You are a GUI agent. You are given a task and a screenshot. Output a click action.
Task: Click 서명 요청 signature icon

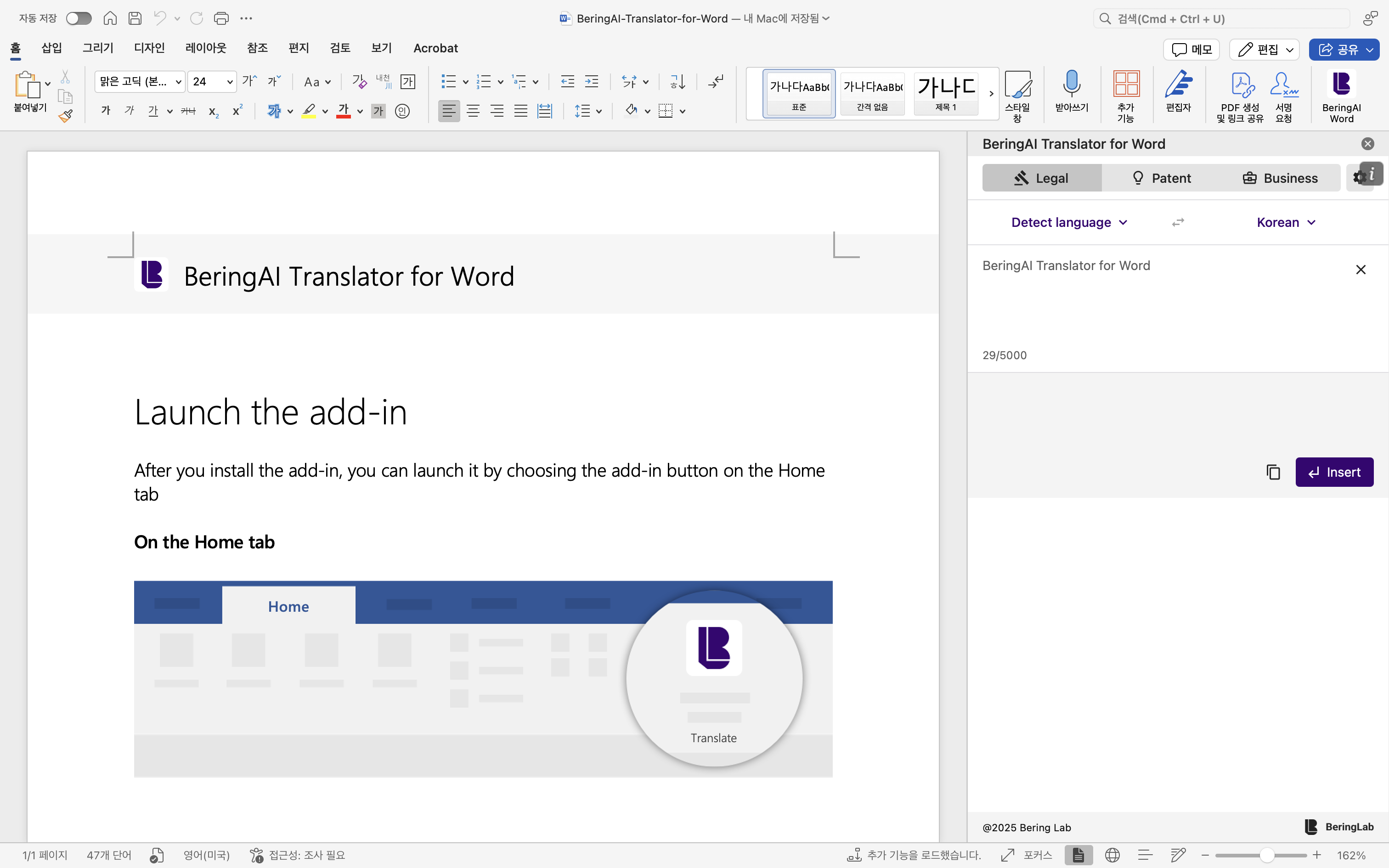pos(1284,96)
